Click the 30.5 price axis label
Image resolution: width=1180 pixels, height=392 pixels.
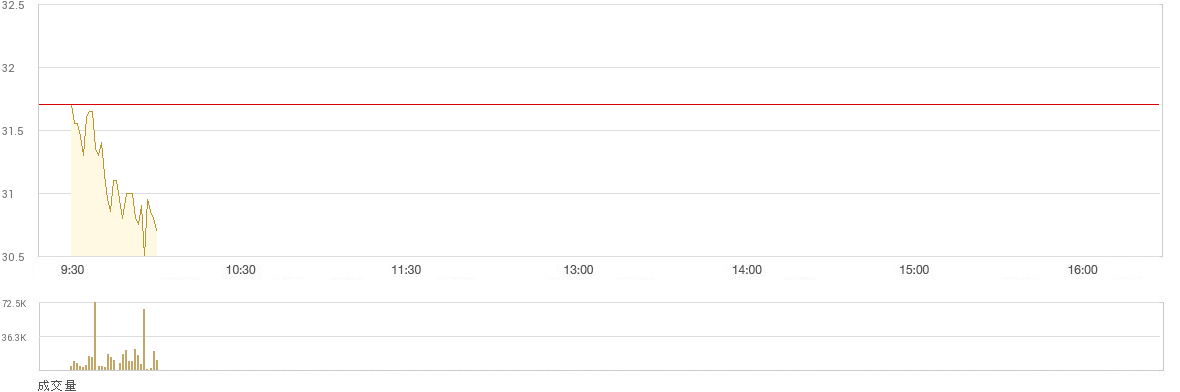pyautogui.click(x=13, y=257)
